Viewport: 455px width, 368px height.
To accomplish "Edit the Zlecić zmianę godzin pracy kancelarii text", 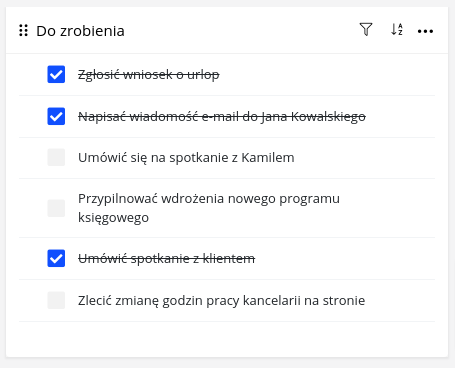I will (221, 301).
